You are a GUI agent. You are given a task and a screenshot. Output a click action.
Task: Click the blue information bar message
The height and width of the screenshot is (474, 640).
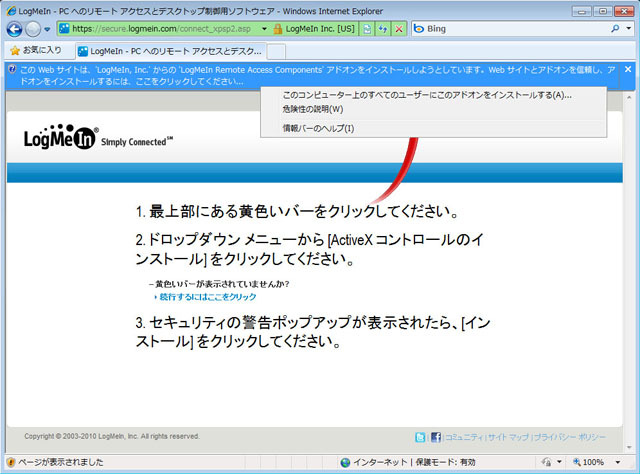click(x=318, y=76)
